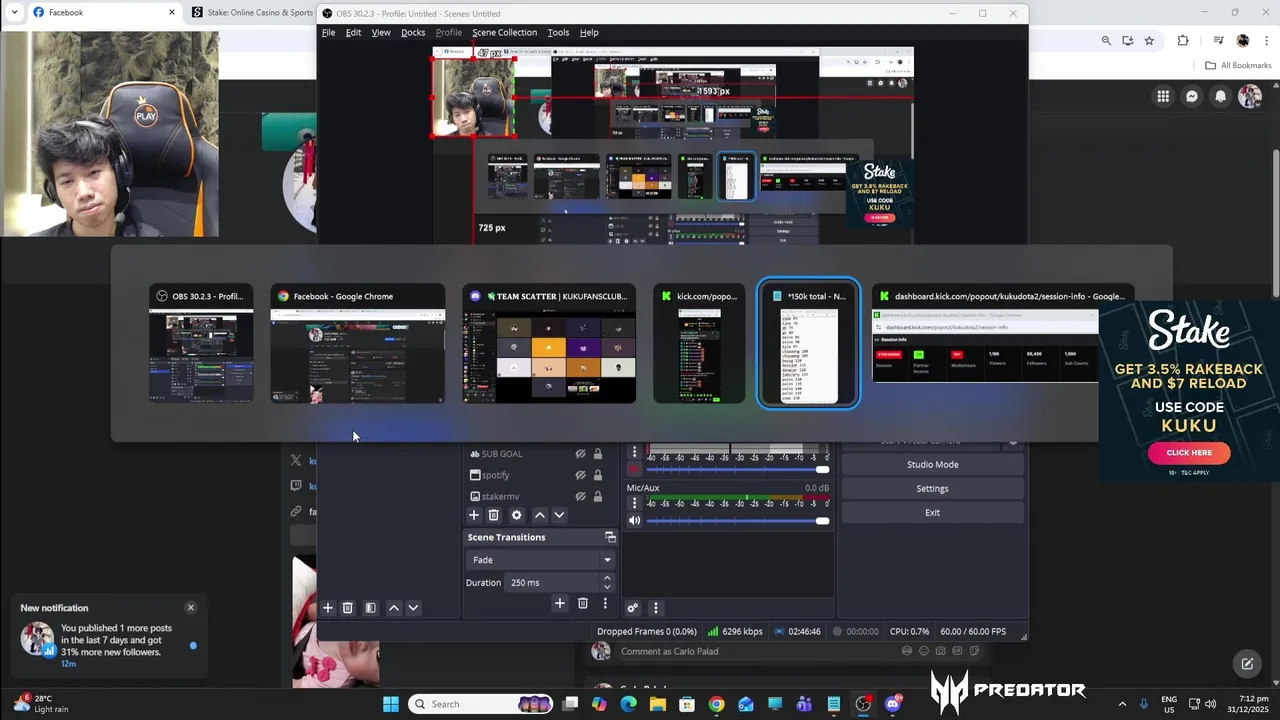Open scene filters icon in Scenes toolbar

(x=370, y=608)
